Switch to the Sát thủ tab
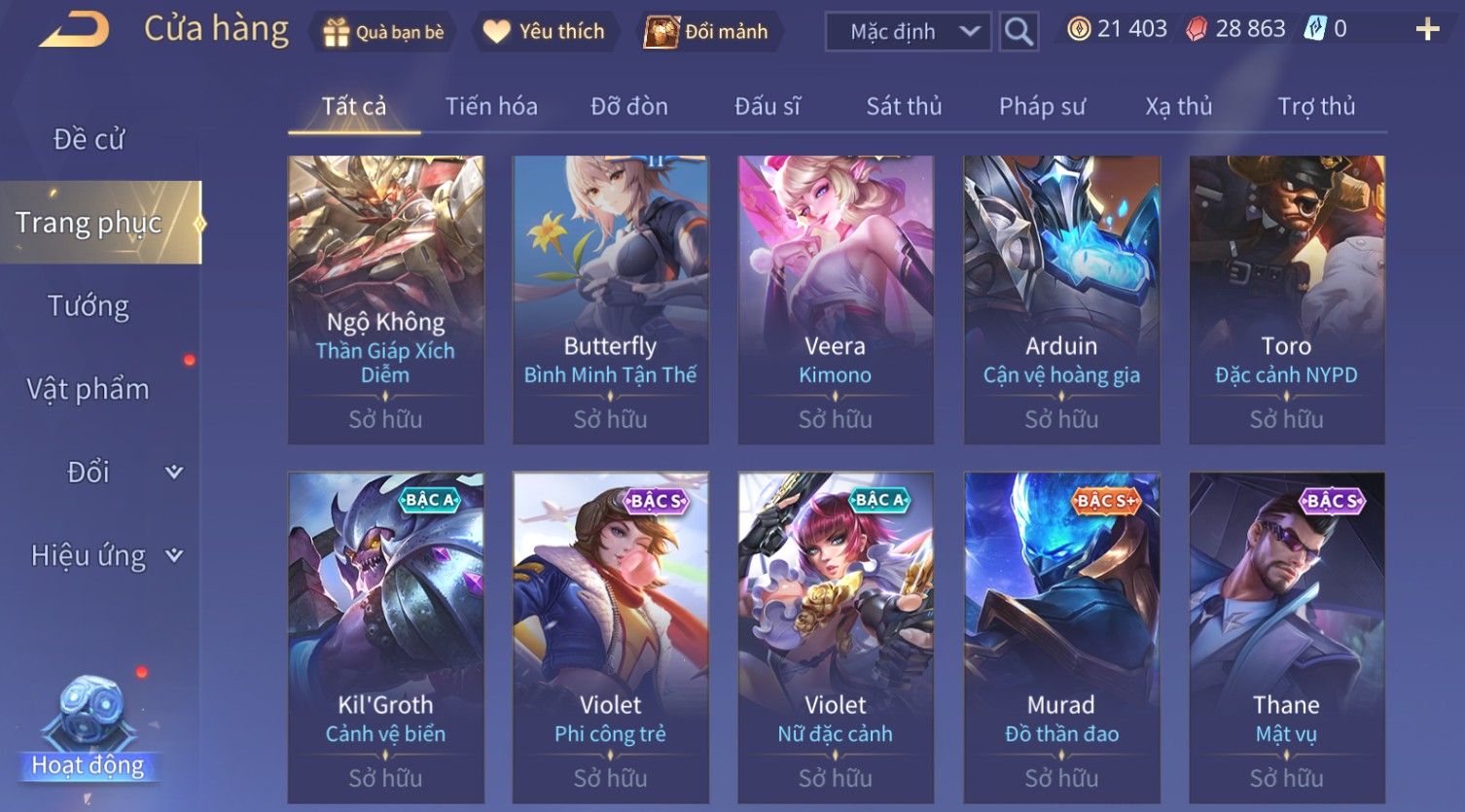The height and width of the screenshot is (812, 1465). click(x=904, y=106)
